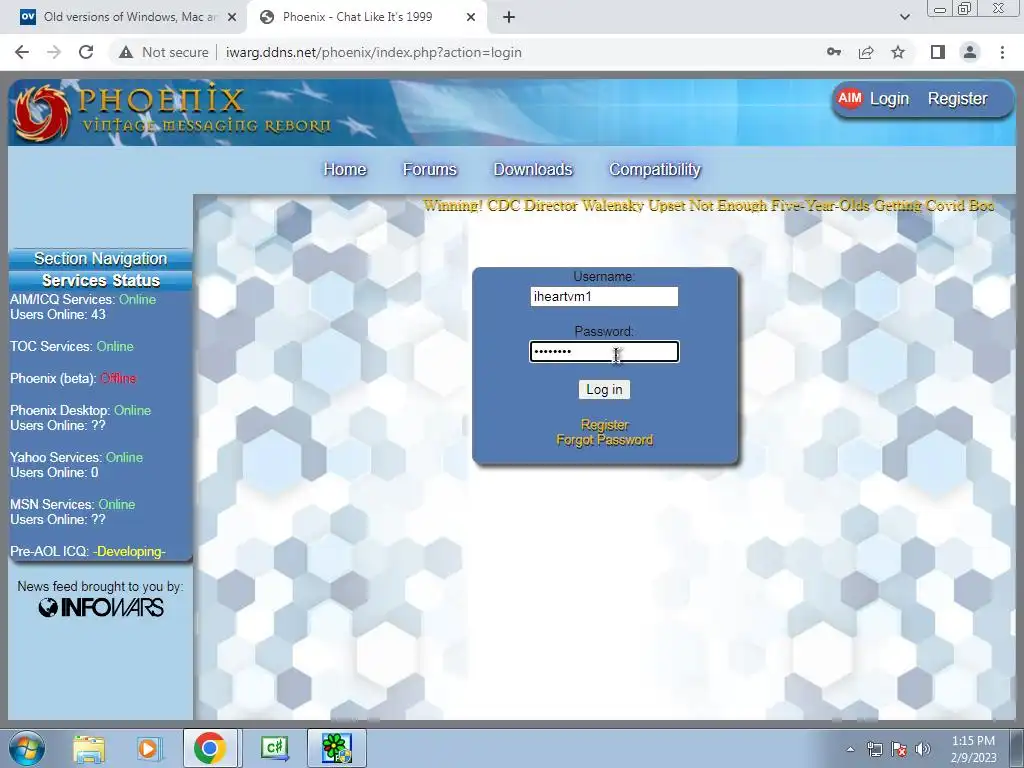Open the Register link below Log in
Viewport: 1024px width, 768px height.
point(605,424)
